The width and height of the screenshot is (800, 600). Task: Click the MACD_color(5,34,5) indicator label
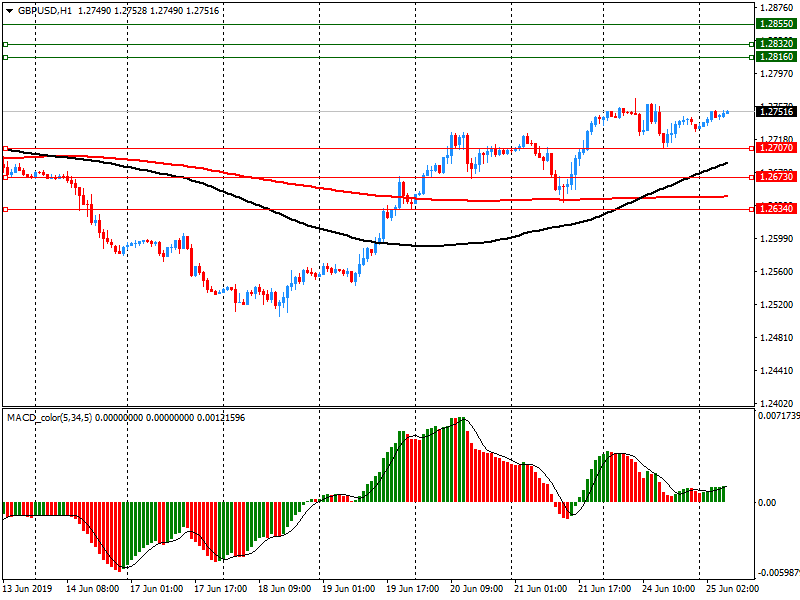click(49, 418)
